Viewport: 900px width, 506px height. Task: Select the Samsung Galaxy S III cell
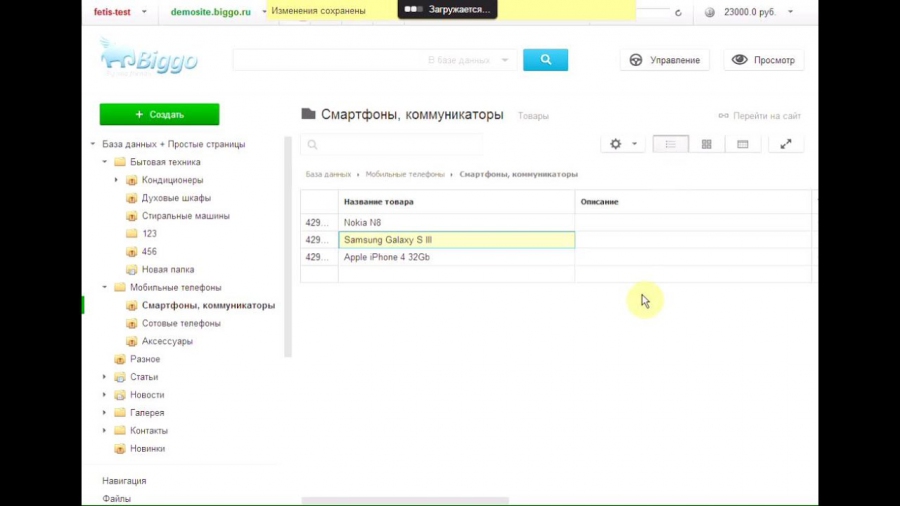click(456, 240)
